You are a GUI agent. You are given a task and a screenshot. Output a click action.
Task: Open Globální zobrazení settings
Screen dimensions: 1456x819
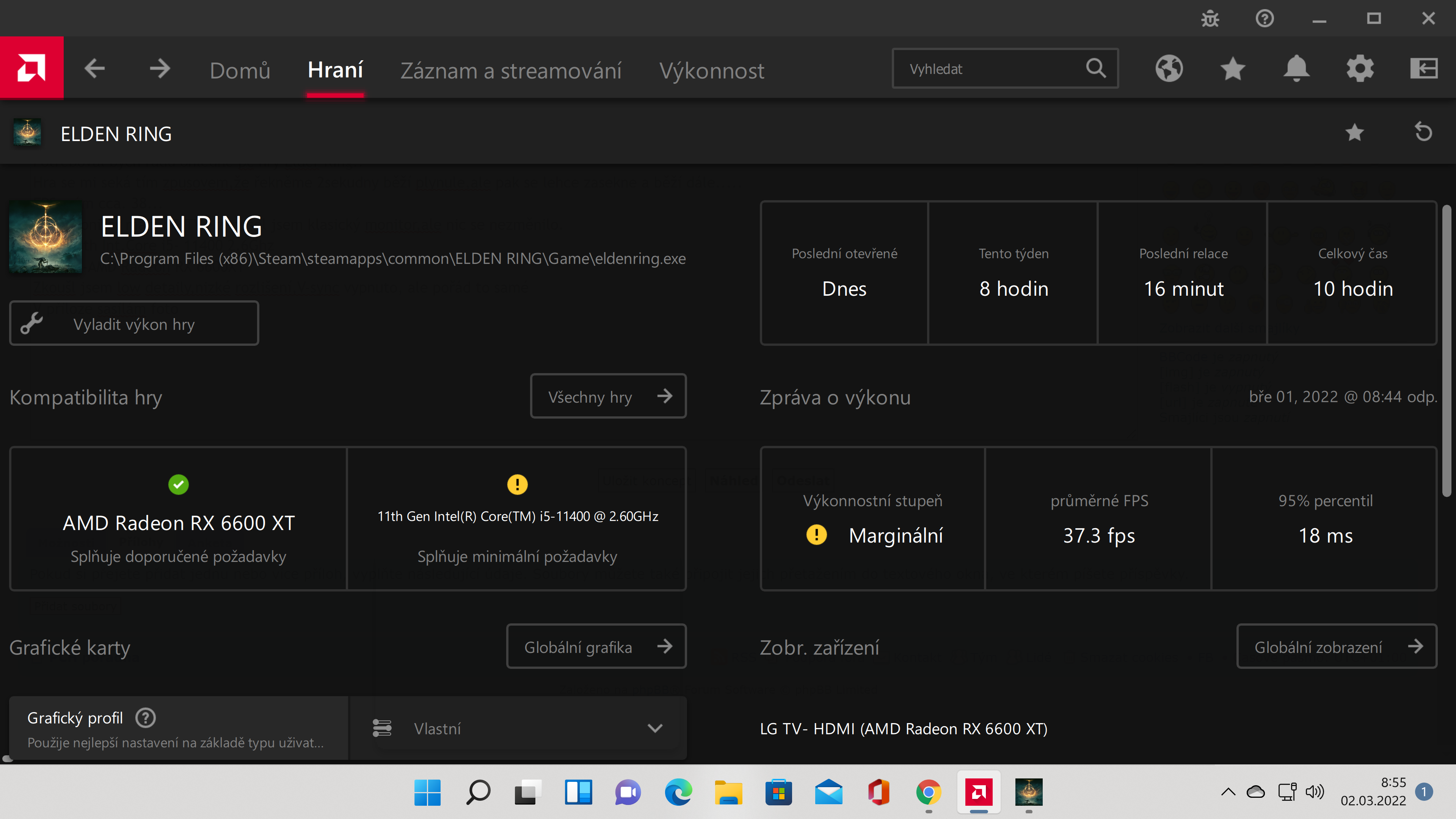(1336, 646)
